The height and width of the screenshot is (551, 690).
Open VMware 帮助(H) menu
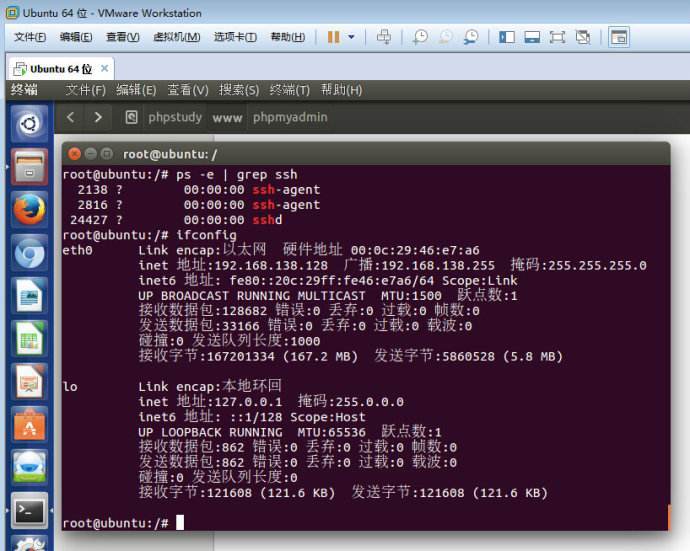[287, 37]
